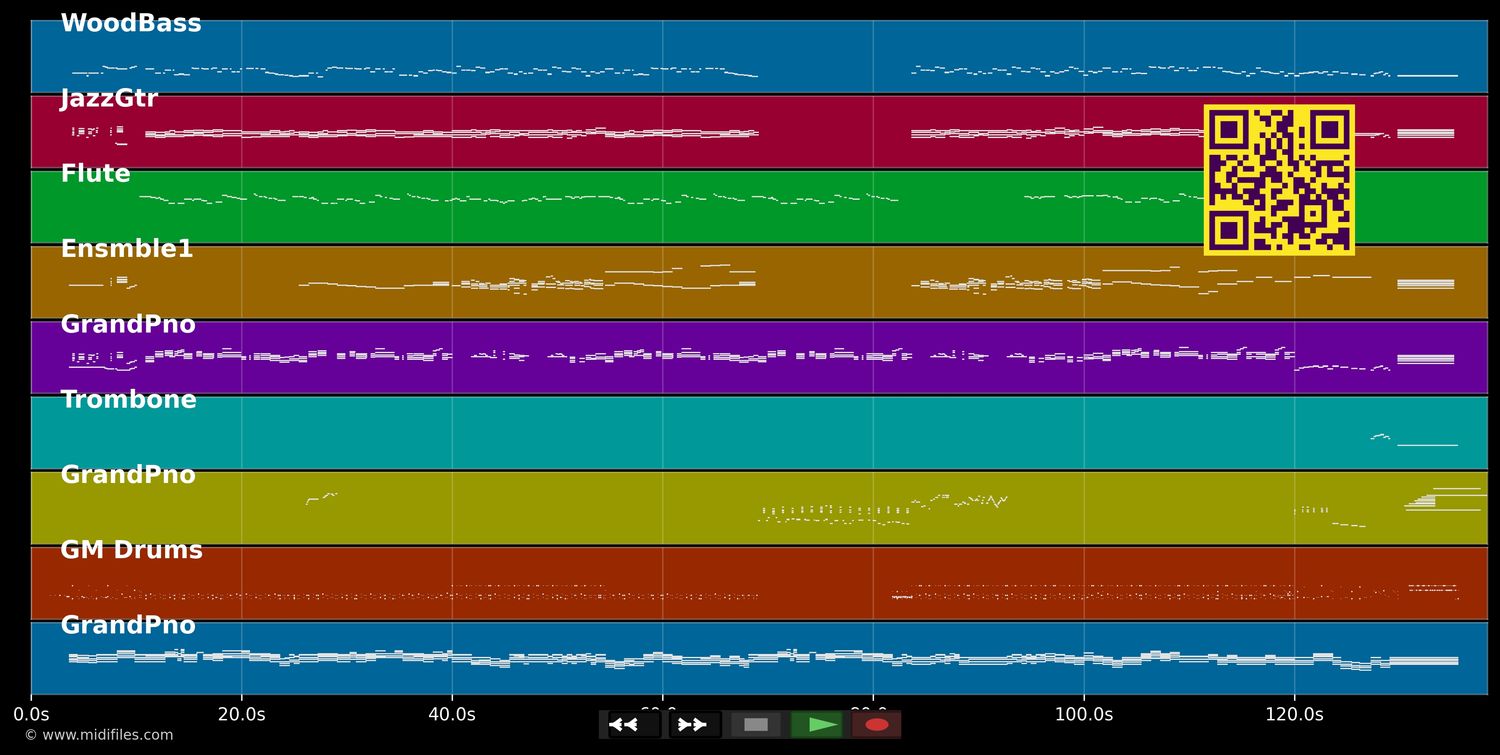Click the 100.0s time marker

[1083, 714]
